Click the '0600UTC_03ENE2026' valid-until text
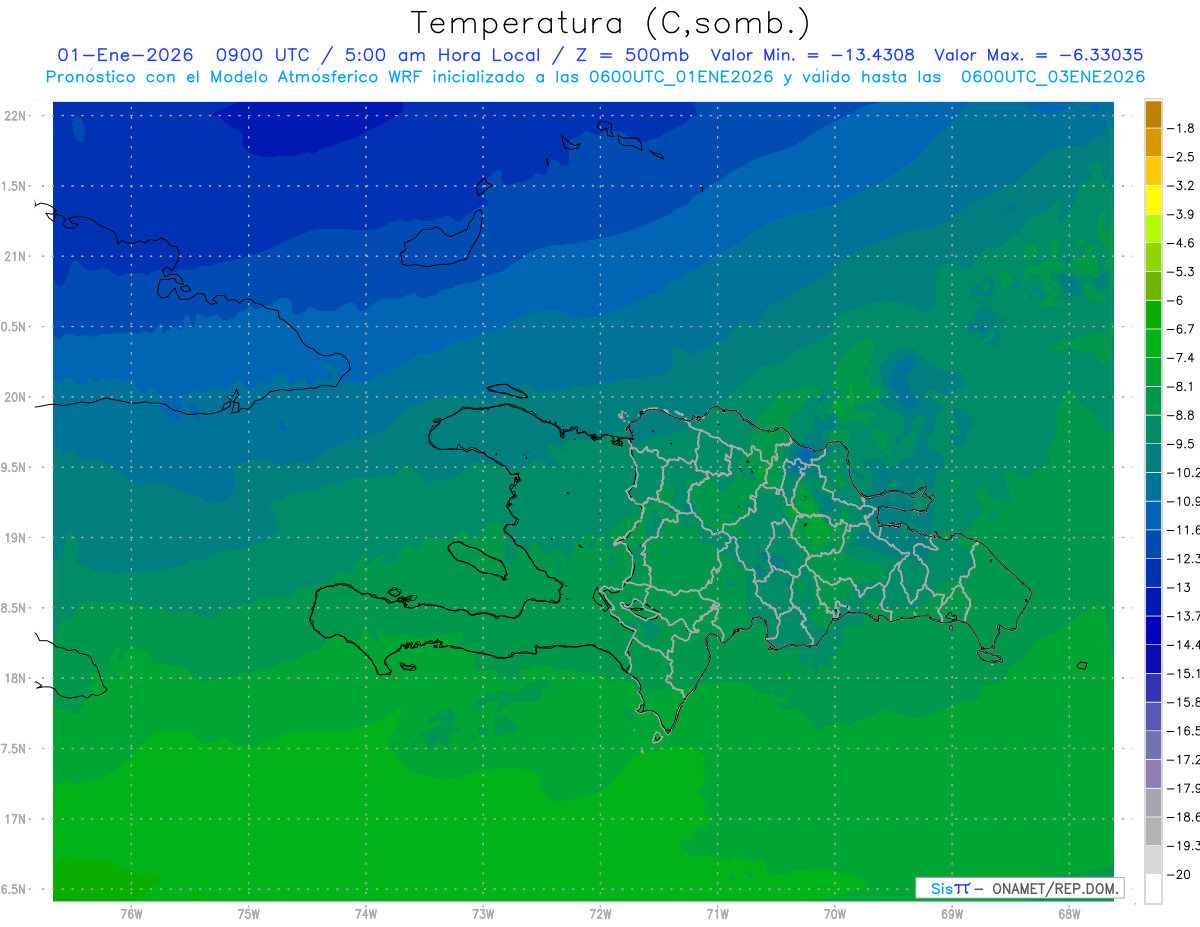This screenshot has width=1200, height=927. click(1053, 76)
